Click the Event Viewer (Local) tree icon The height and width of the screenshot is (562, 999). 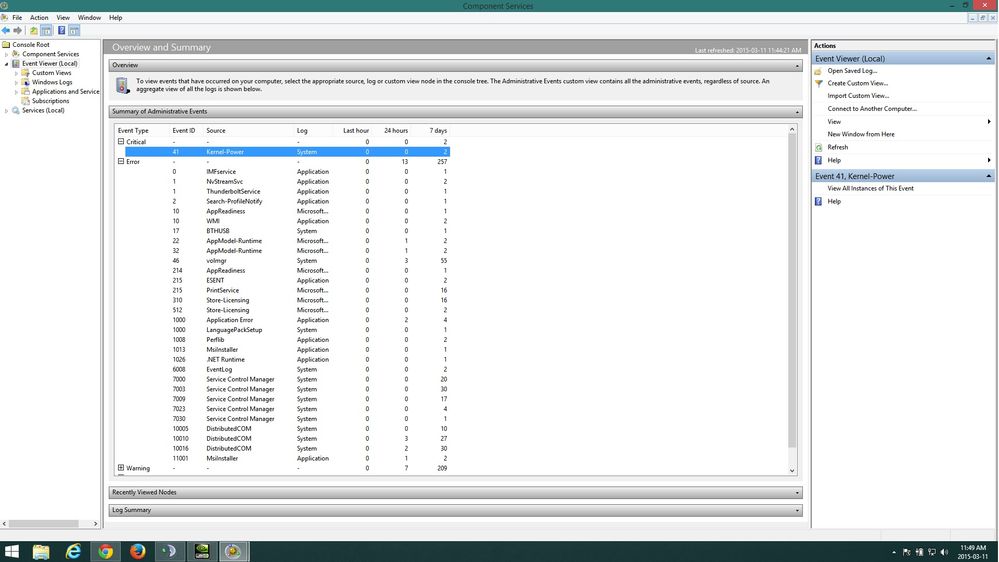(16, 64)
